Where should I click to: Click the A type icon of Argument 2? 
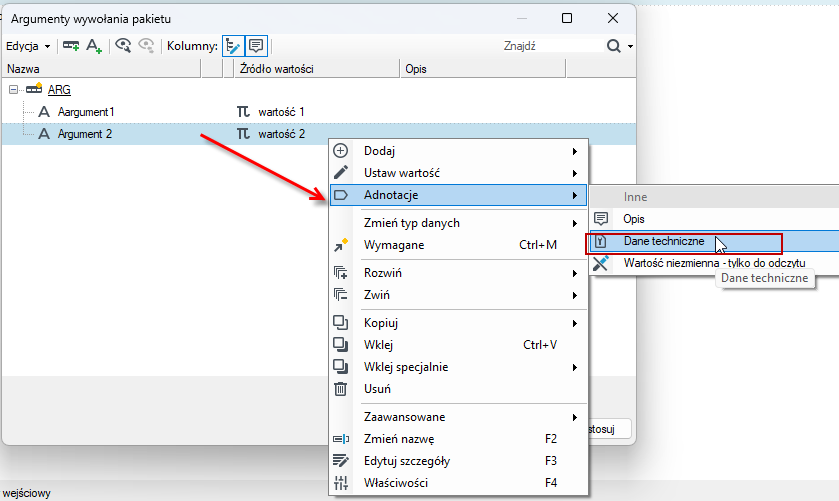tap(44, 134)
